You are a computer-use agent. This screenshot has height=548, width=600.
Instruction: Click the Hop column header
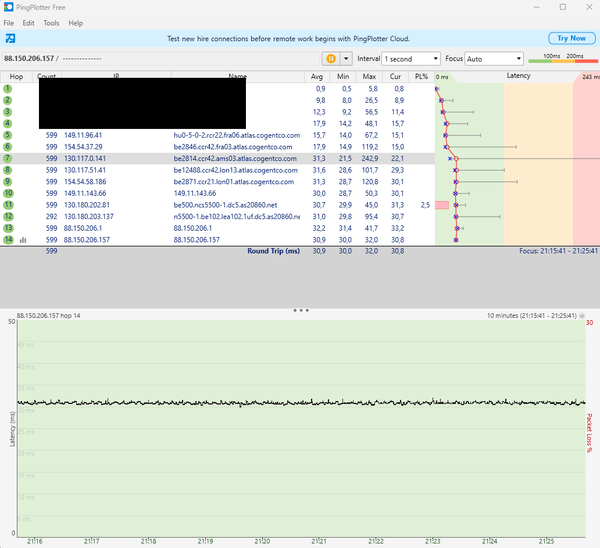[16, 77]
